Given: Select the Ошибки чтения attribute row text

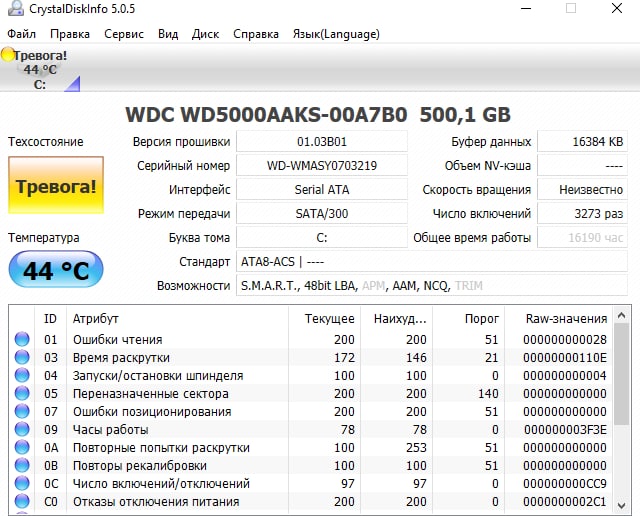Looking at the screenshot, I should 118,340.
